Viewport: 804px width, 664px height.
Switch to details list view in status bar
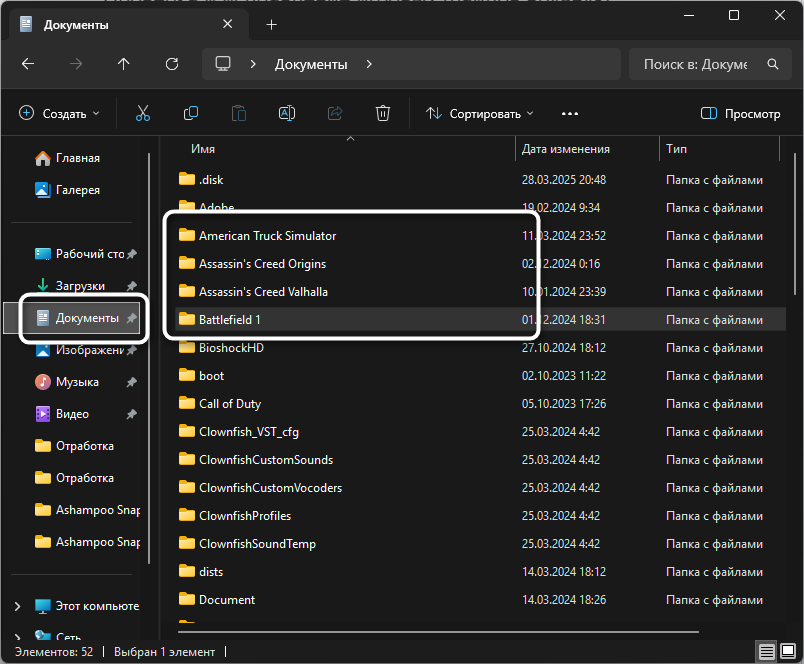[766, 652]
